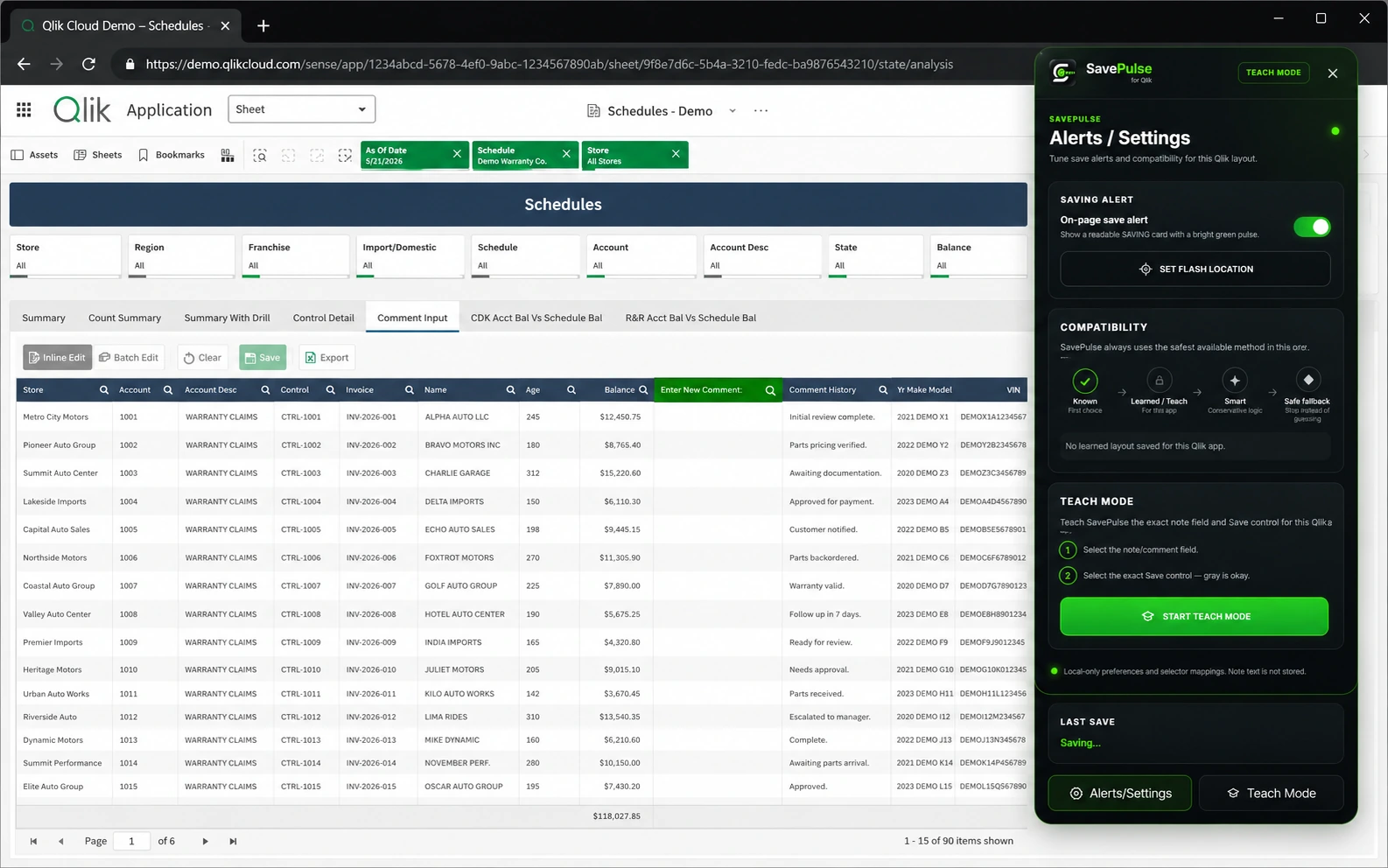Switch to the Control Detail tab

[x=324, y=318]
